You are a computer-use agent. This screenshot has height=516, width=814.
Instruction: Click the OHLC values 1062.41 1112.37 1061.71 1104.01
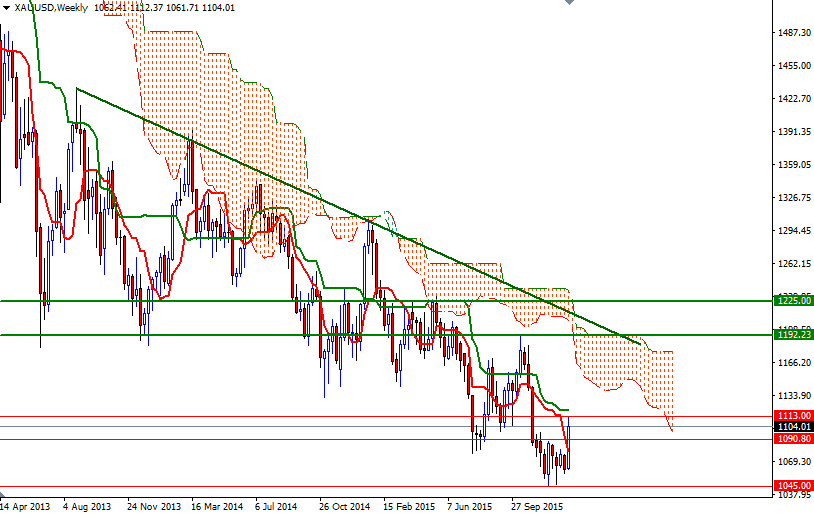coord(164,8)
